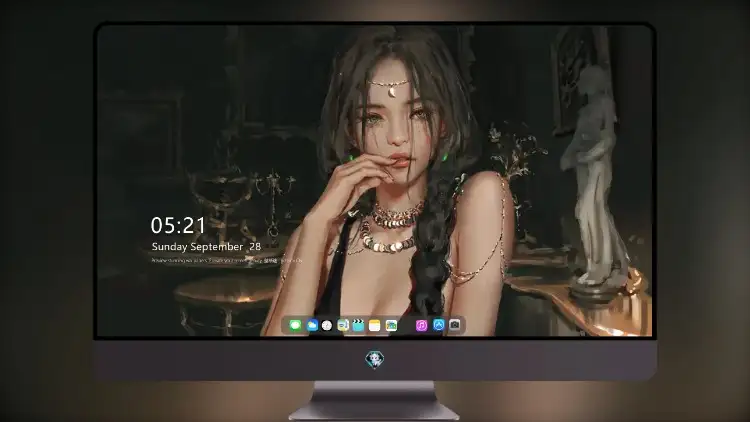Open the blue App Store dock icon
Viewport: 750px width, 422px height.
click(439, 325)
